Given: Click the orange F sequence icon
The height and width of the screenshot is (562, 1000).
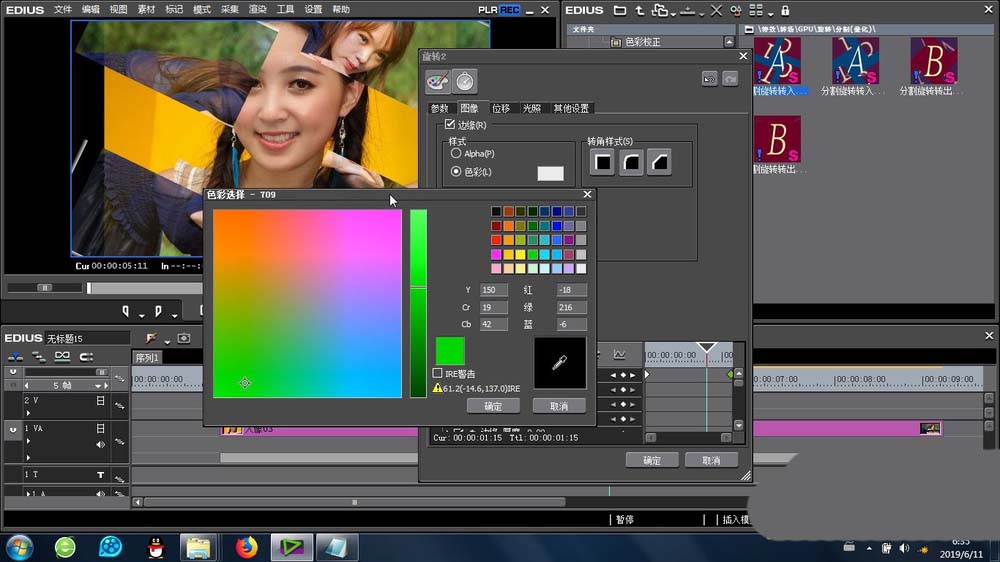Looking at the screenshot, I should (151, 338).
